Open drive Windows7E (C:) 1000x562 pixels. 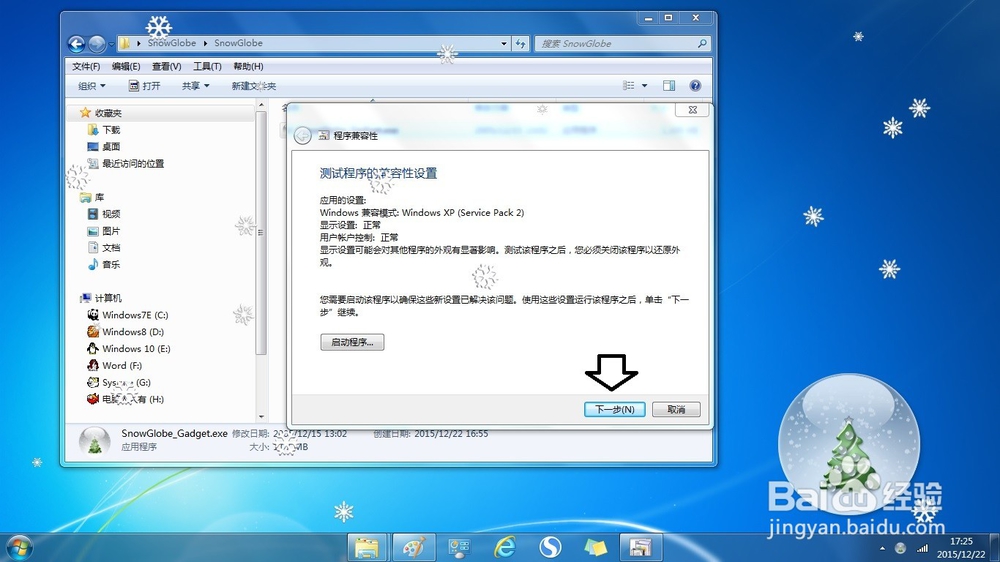135,315
